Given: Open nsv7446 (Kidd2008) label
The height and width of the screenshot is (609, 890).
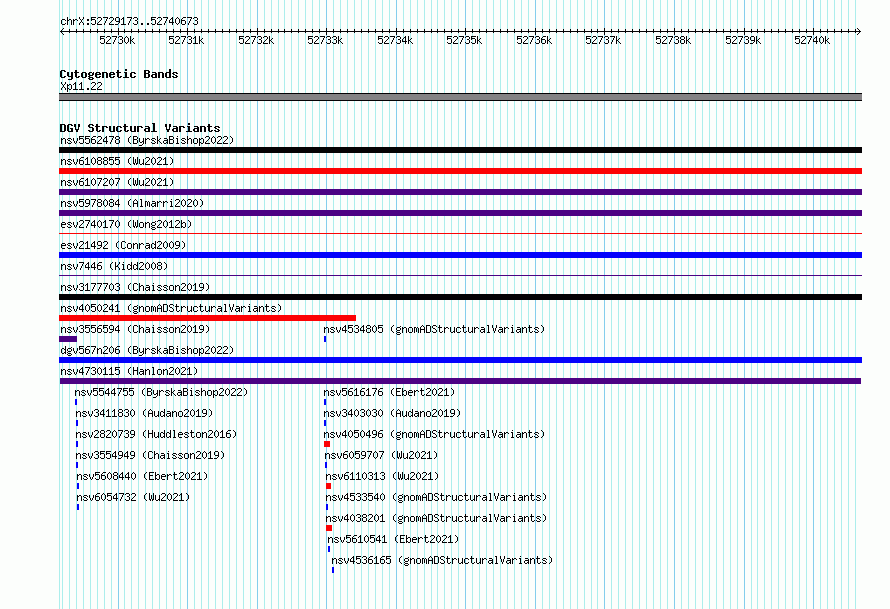Looking at the screenshot, I should click(114, 266).
